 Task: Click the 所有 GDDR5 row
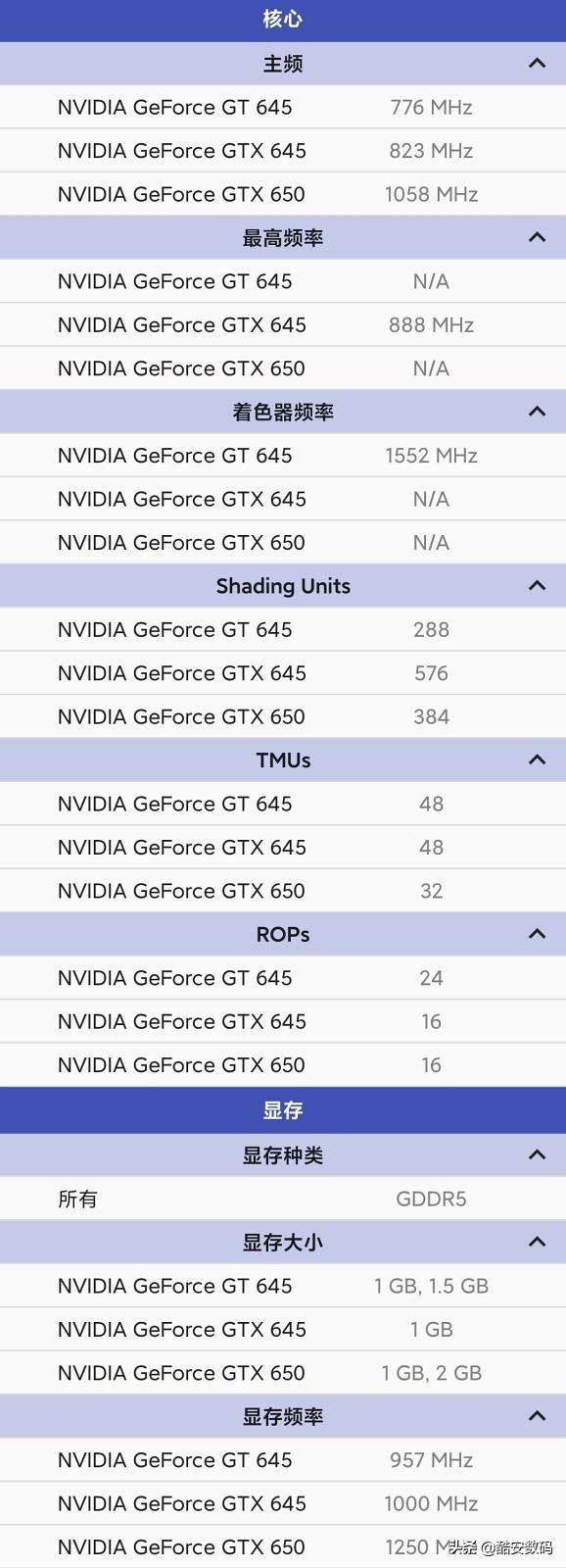pos(283,1199)
